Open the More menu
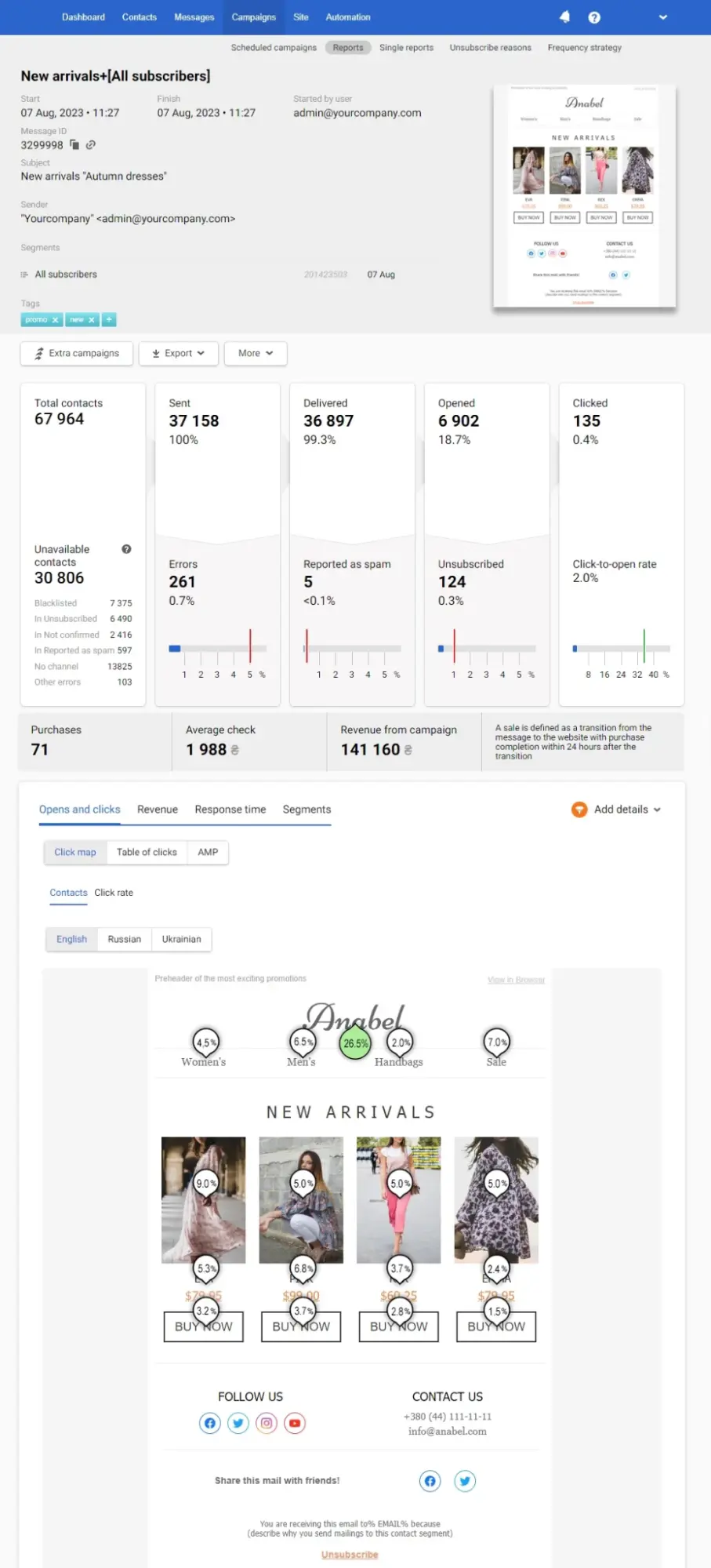 click(x=255, y=353)
